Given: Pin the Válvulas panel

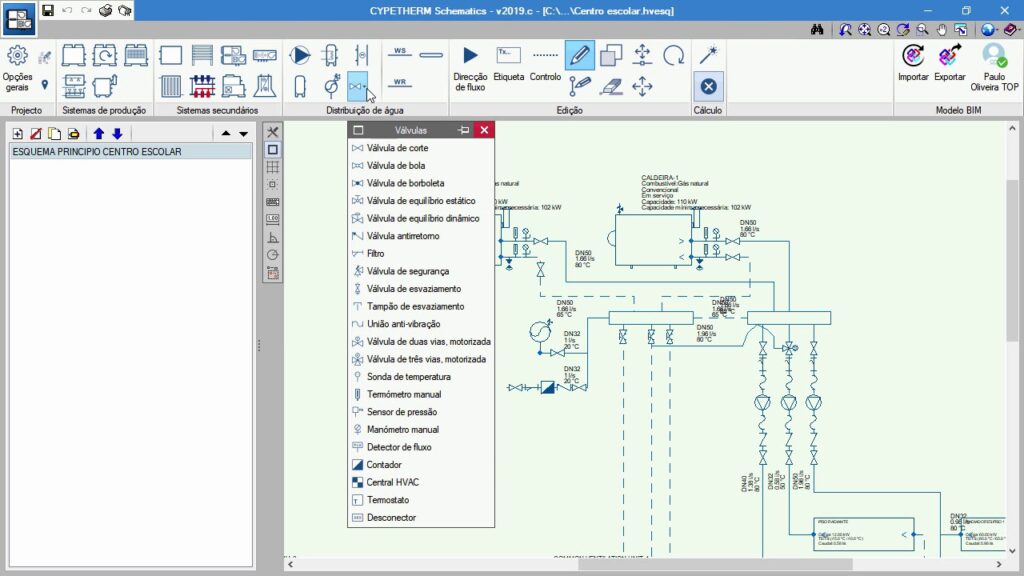Looking at the screenshot, I should (463, 130).
